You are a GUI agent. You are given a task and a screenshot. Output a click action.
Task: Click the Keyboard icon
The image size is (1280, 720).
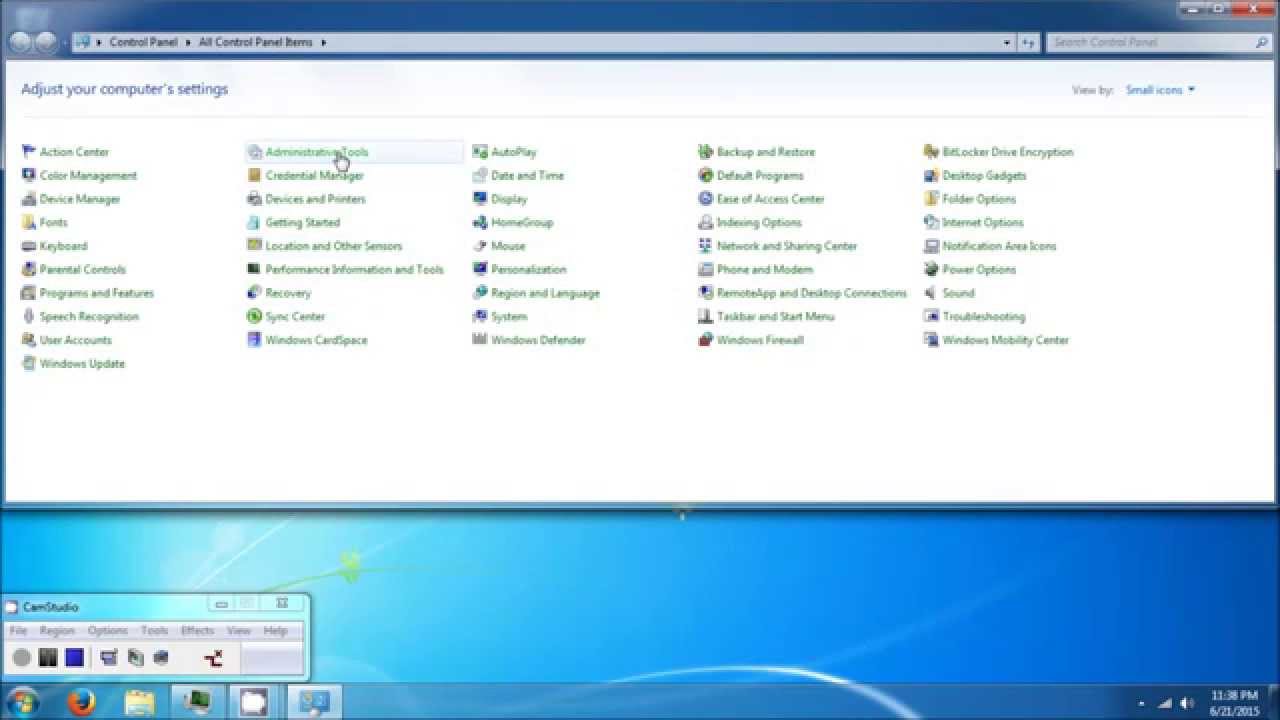coord(29,246)
